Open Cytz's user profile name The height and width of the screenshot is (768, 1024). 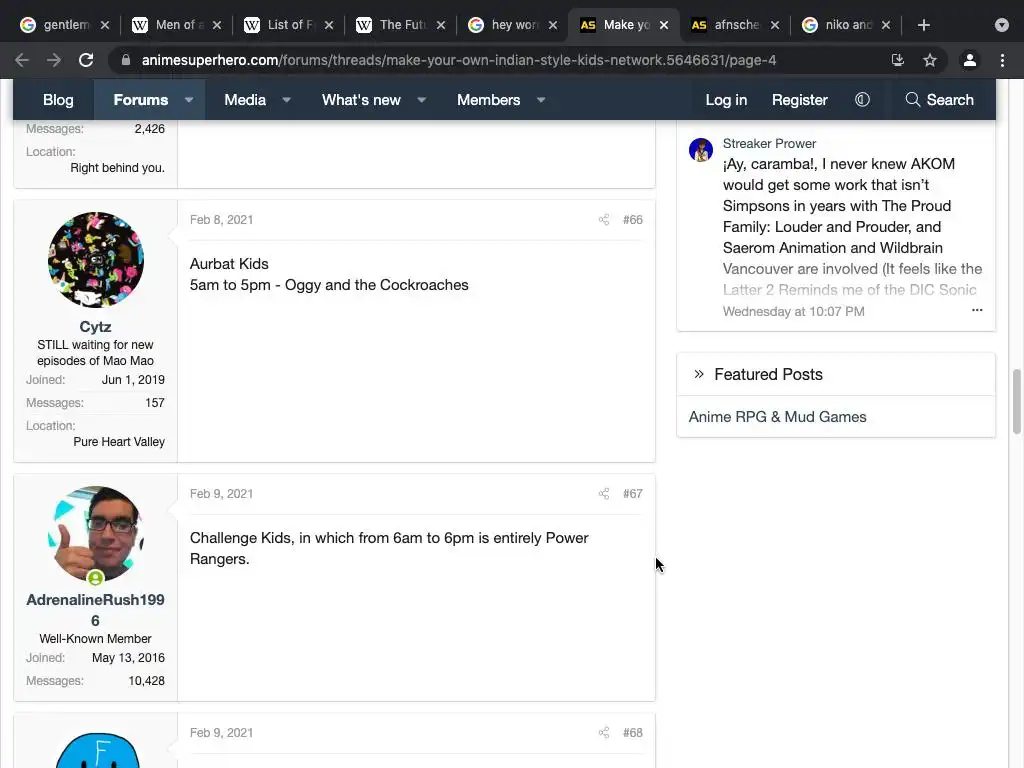coord(95,327)
